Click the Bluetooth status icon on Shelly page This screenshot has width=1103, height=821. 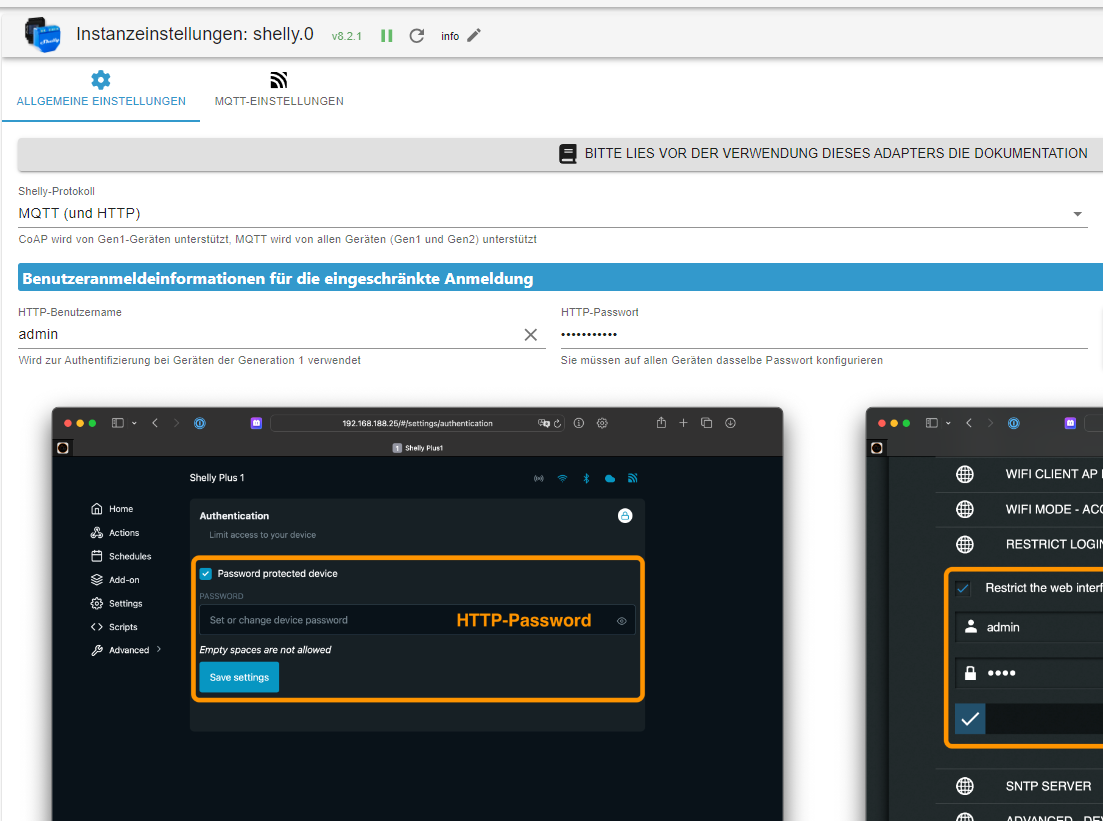pos(586,478)
